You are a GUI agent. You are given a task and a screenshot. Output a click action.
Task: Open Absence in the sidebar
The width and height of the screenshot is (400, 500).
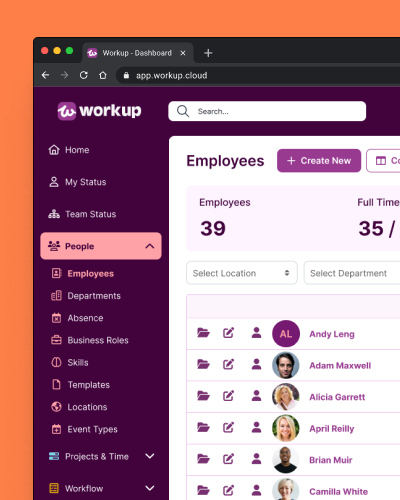77,318
